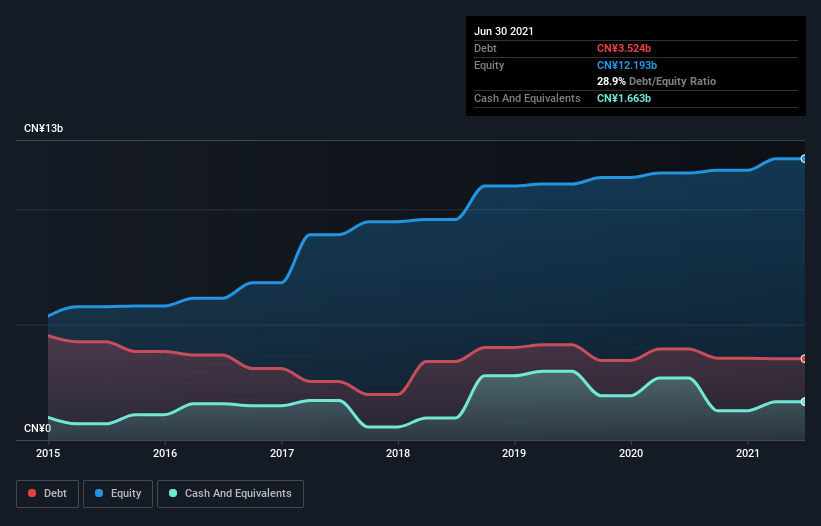Toggle the Debt legend button
This screenshot has width=821, height=526.
tap(48, 494)
